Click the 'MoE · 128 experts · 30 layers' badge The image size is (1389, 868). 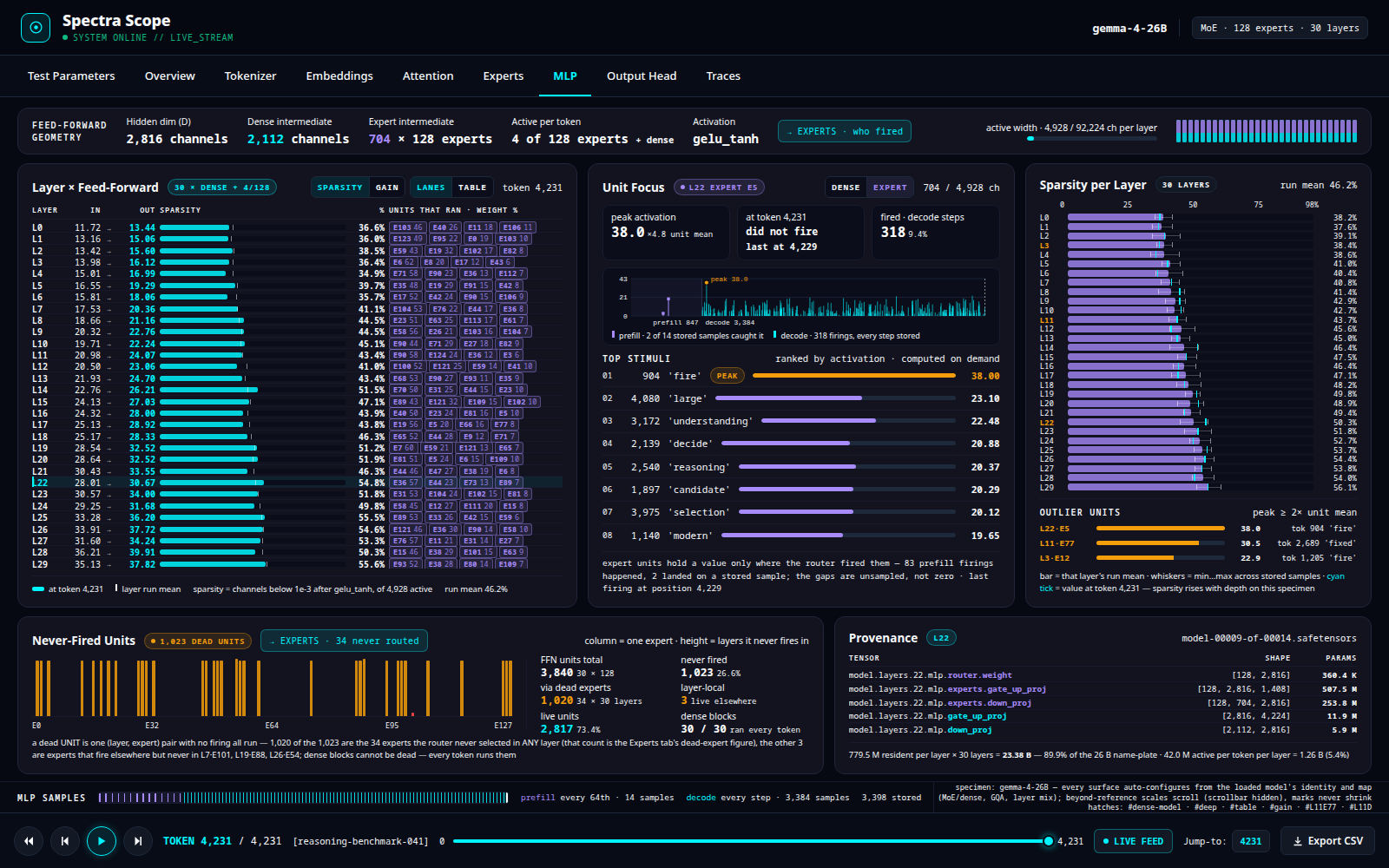[1280, 28]
